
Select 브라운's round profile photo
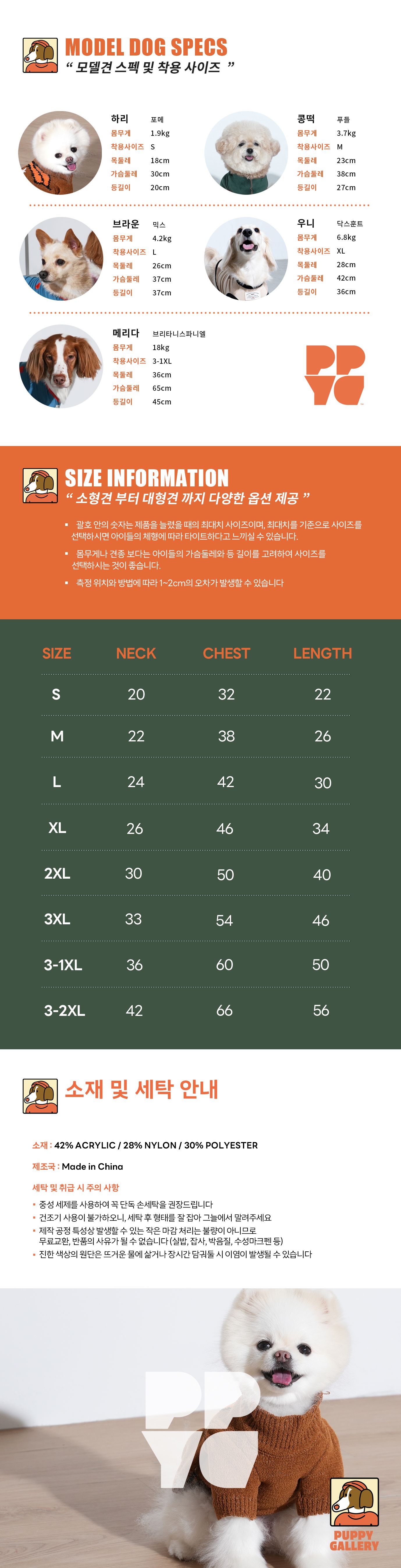[62, 259]
